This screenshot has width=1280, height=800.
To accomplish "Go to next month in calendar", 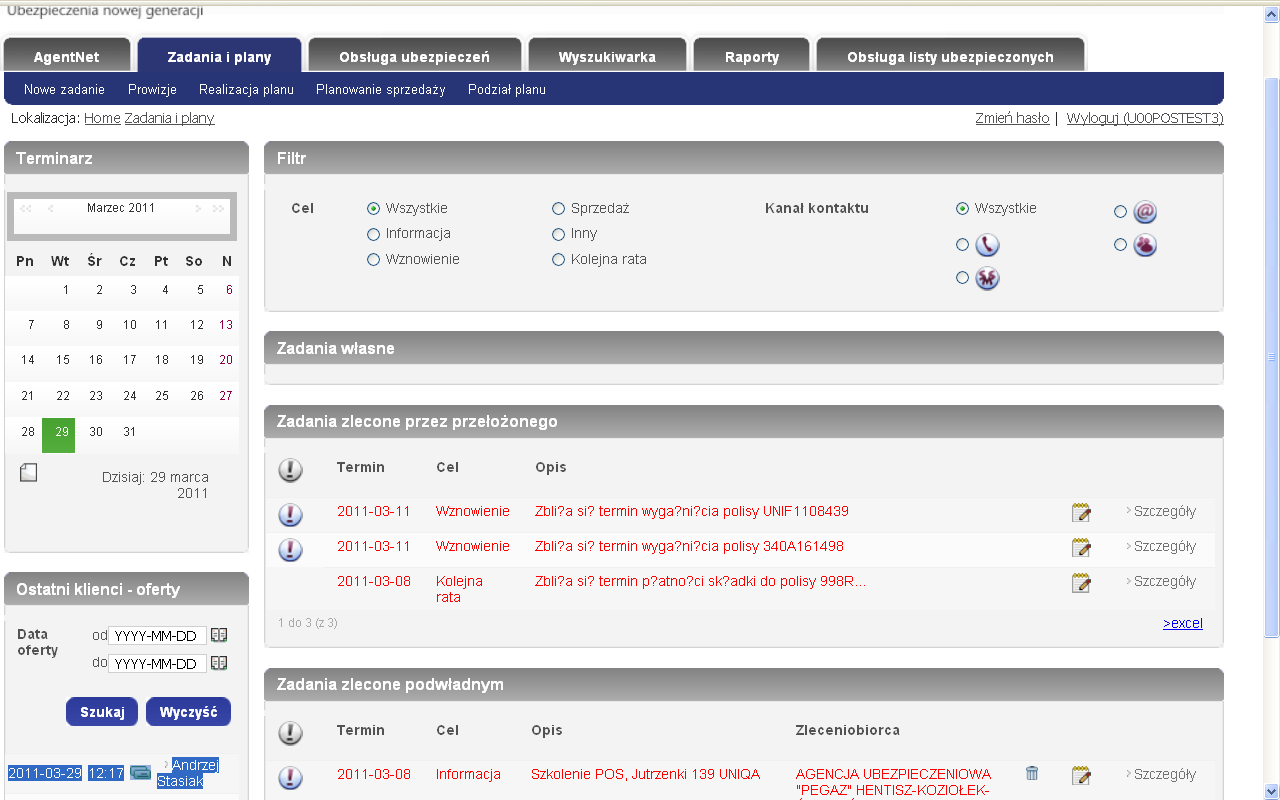I will point(198,209).
